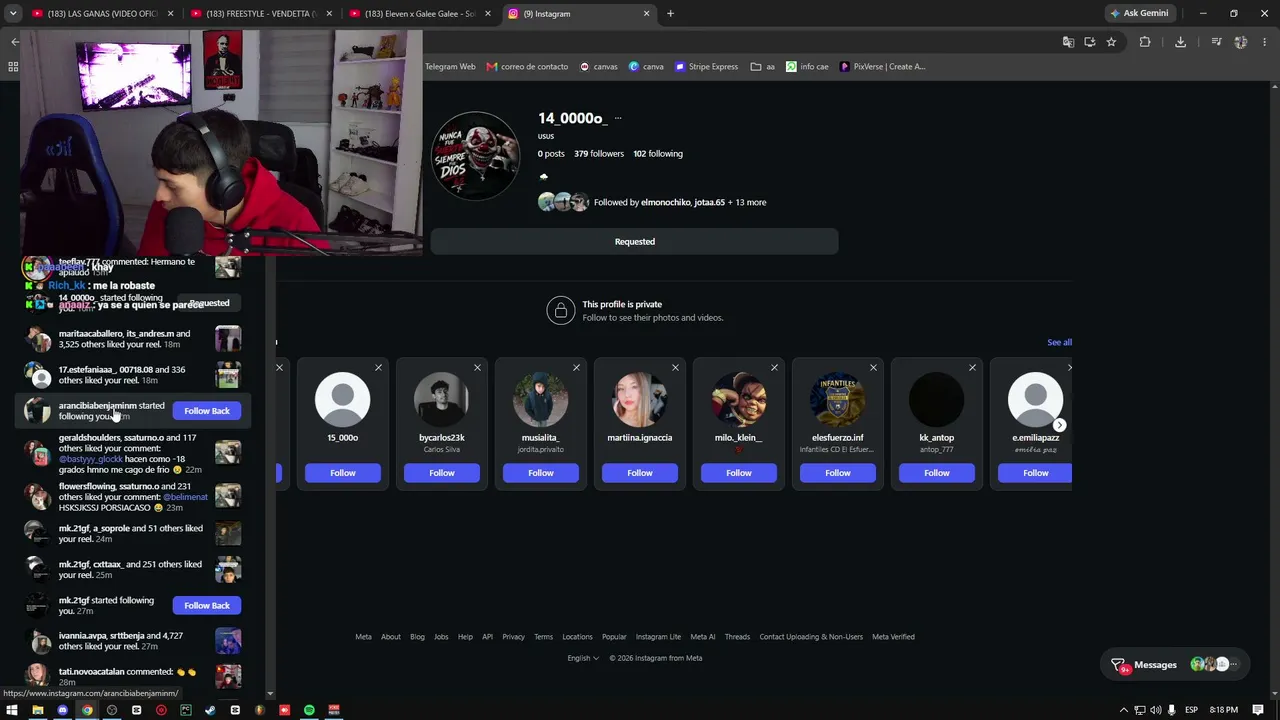Click the translate page icon
1280x720 pixels.
click(1068, 42)
